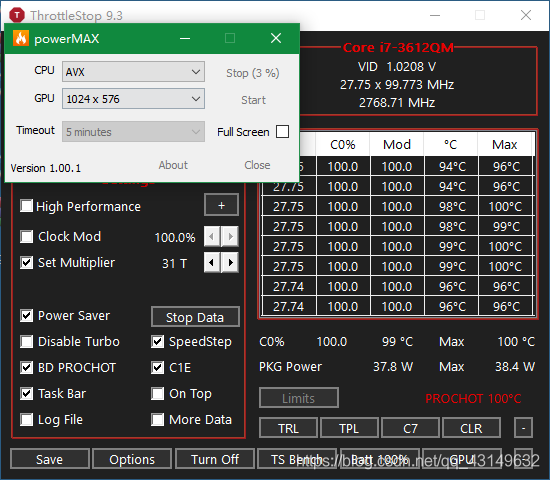Click the 2768.71 MHz frequency value
550x480 pixels.
click(397, 103)
